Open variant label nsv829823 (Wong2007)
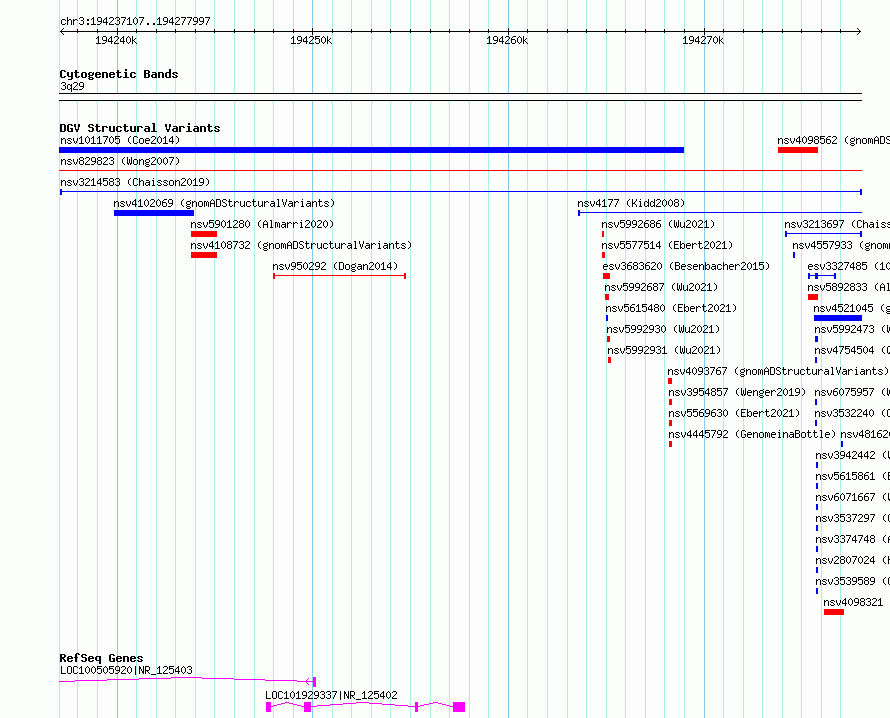890x718 pixels. point(120,161)
